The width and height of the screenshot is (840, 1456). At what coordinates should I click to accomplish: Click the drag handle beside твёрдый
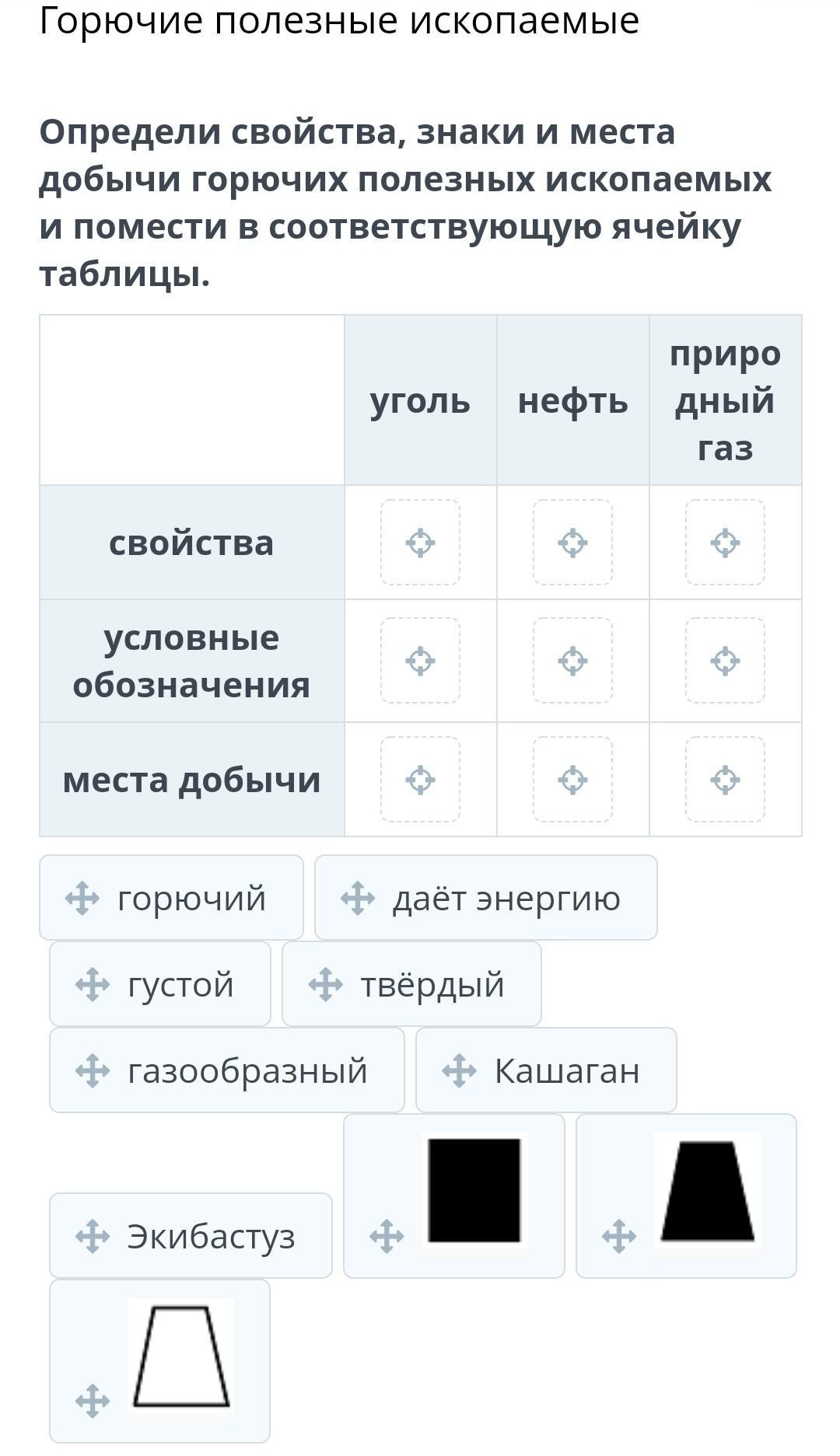pyautogui.click(x=325, y=985)
